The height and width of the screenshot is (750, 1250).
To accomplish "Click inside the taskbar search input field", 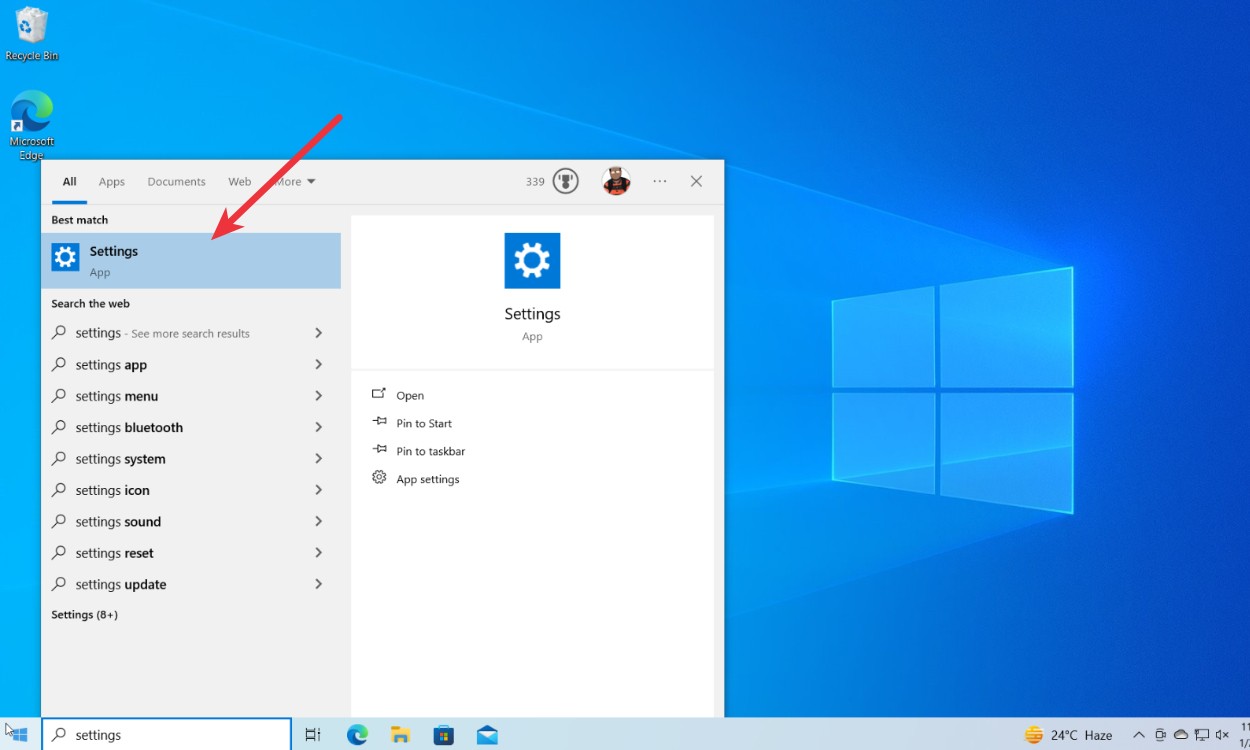I will 166,734.
